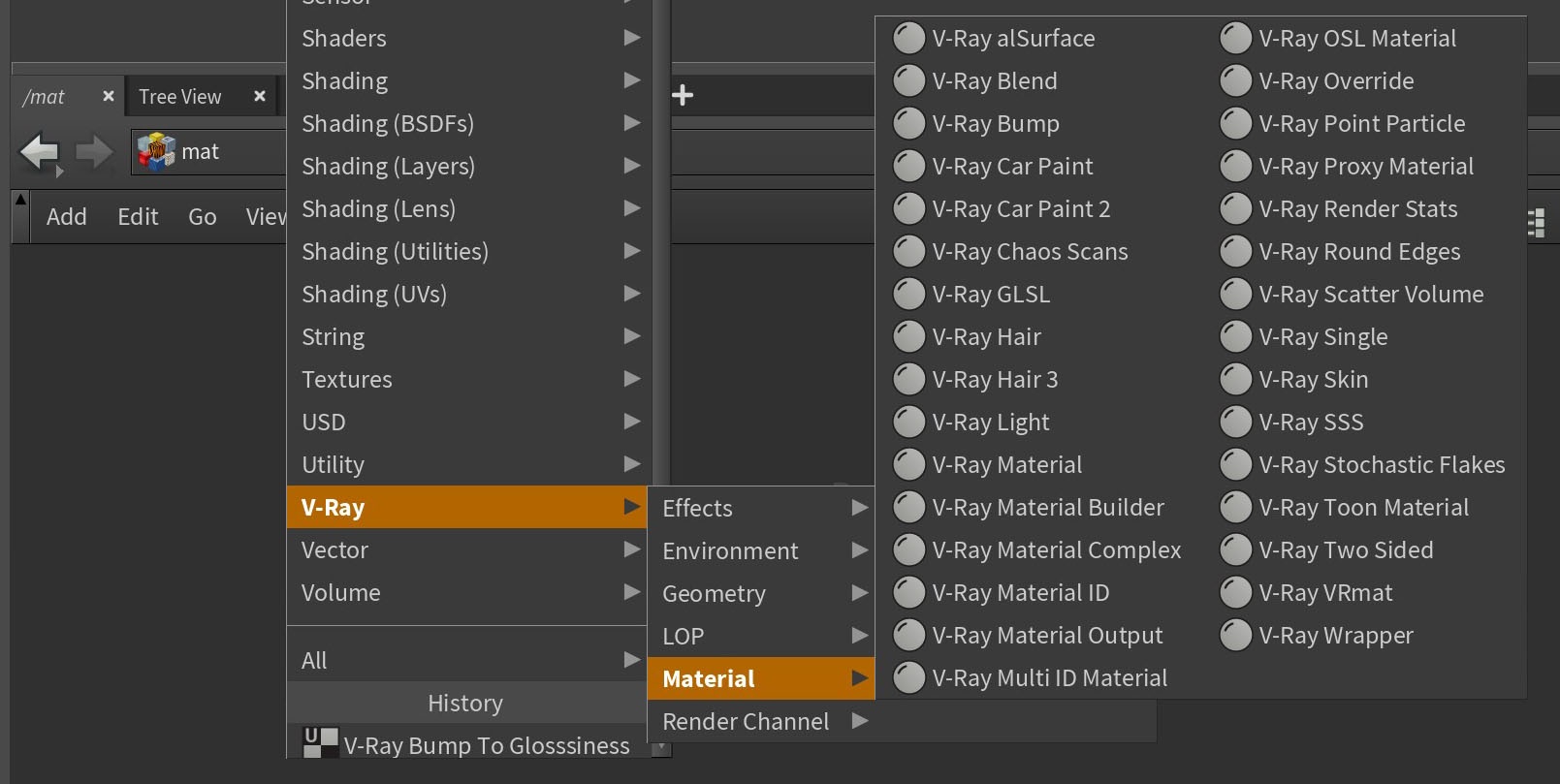Expand the V-Ray Effects submenu
The image size is (1560, 784).
761,508
